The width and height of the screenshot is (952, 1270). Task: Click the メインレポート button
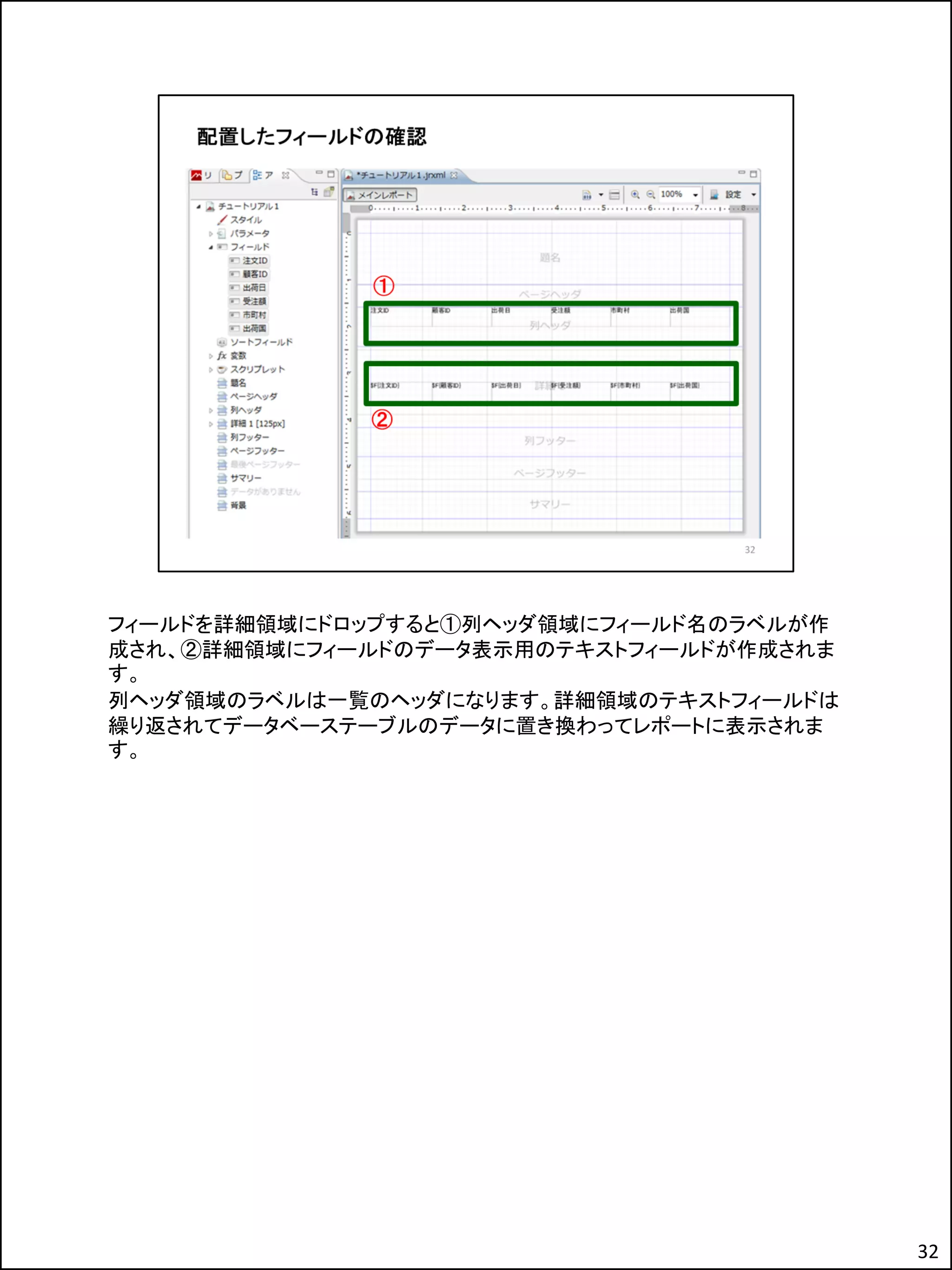(x=380, y=195)
